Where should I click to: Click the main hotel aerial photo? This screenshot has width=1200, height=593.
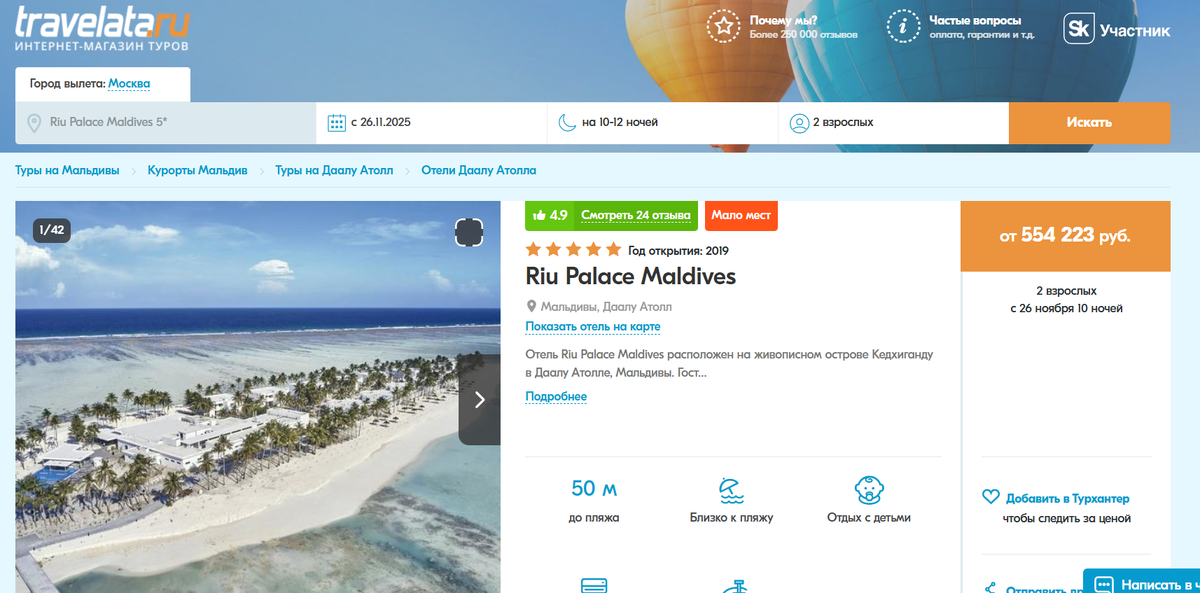(x=258, y=397)
